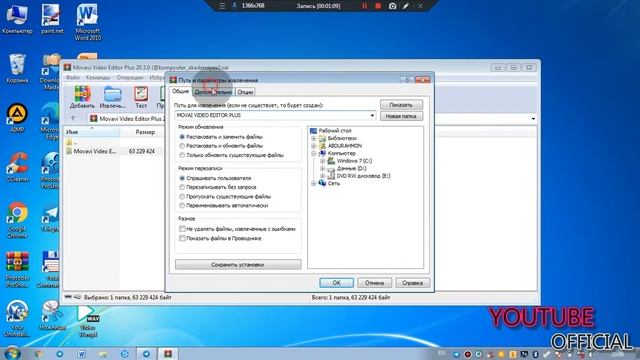Image resolution: width=640 pixels, height=360 pixels.
Task: Switch to the Дополнительно tab
Action: pyautogui.click(x=213, y=92)
